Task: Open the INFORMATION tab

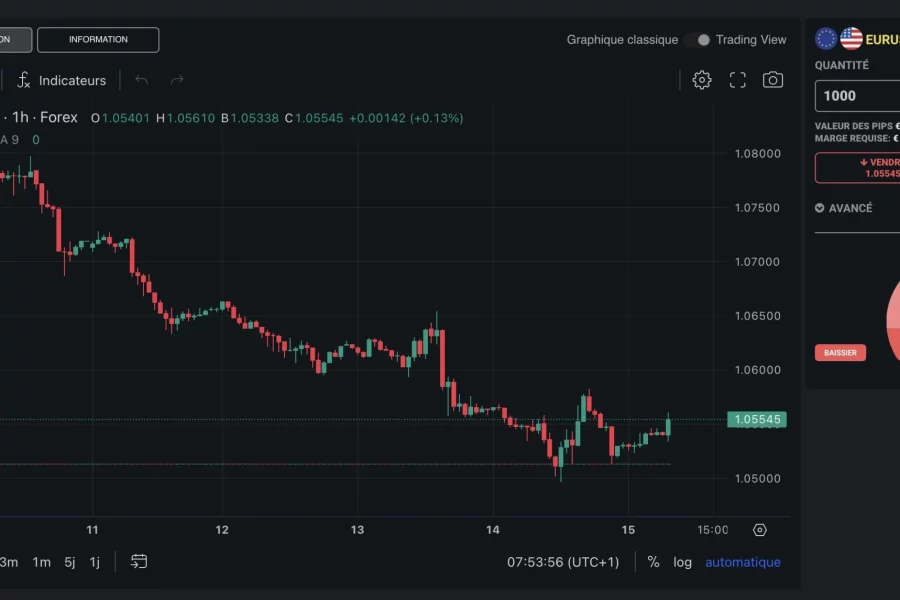Action: click(x=98, y=40)
